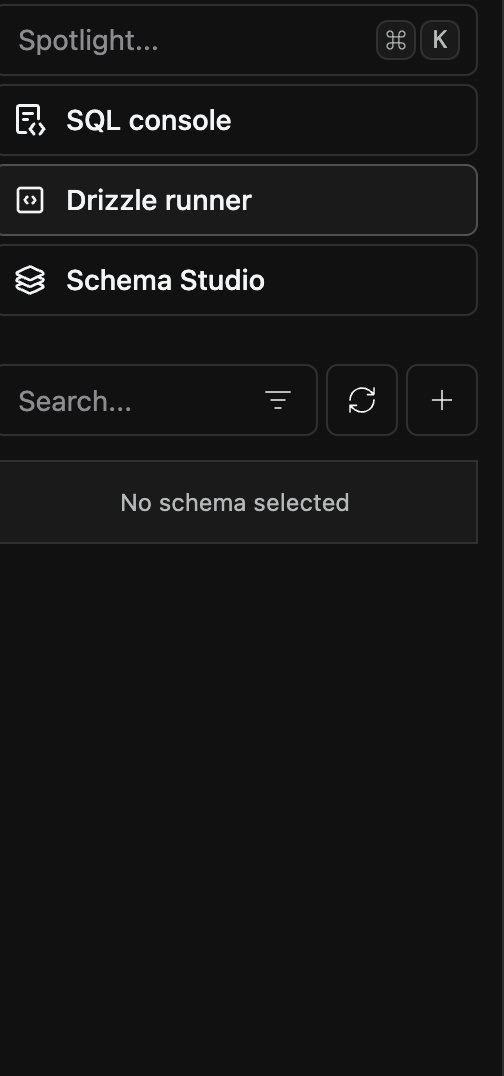
Task: Click the Drizzle runner code-bracket icon
Action: [x=30, y=200]
